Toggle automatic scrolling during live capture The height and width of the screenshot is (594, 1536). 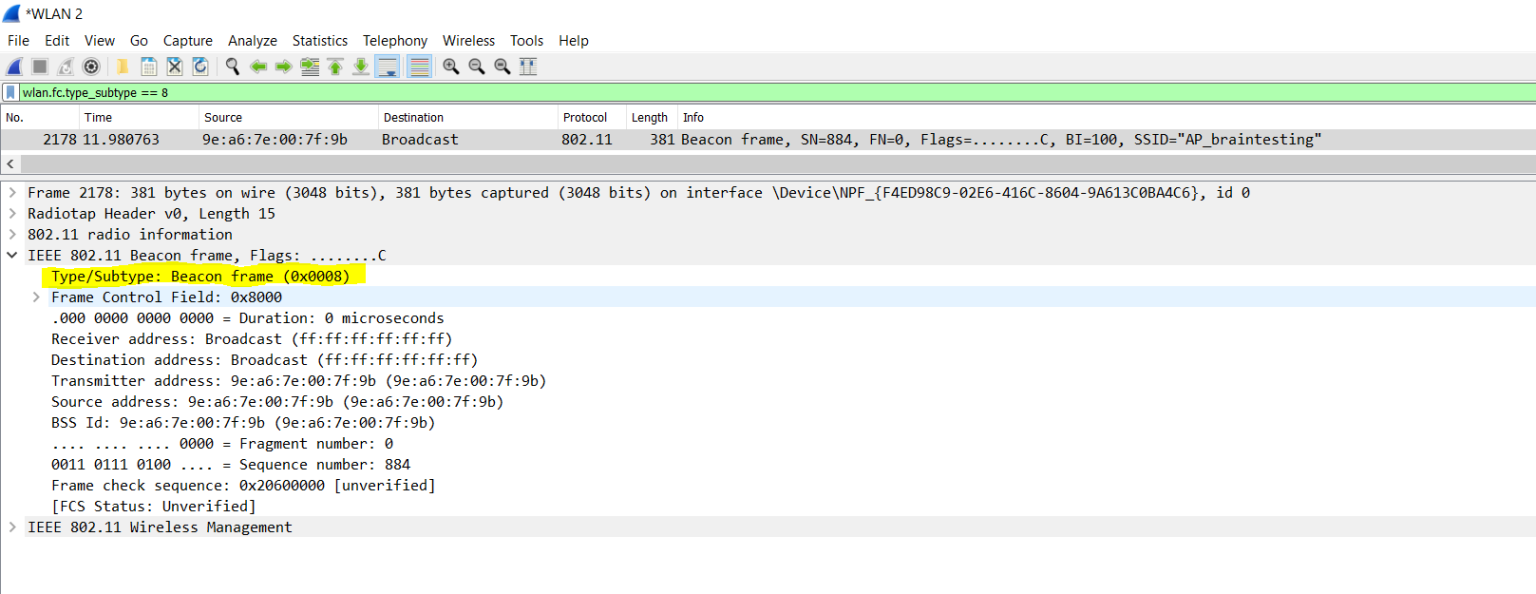coord(387,66)
